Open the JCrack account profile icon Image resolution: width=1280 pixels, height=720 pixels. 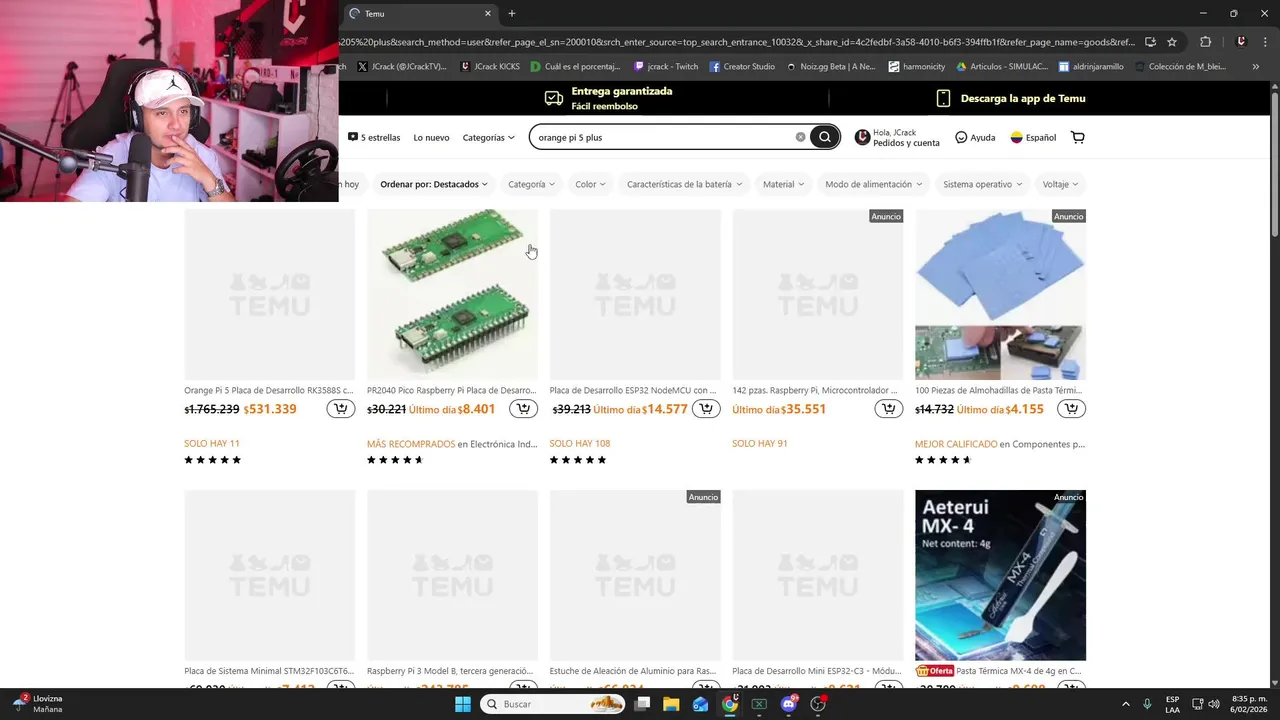(x=862, y=137)
